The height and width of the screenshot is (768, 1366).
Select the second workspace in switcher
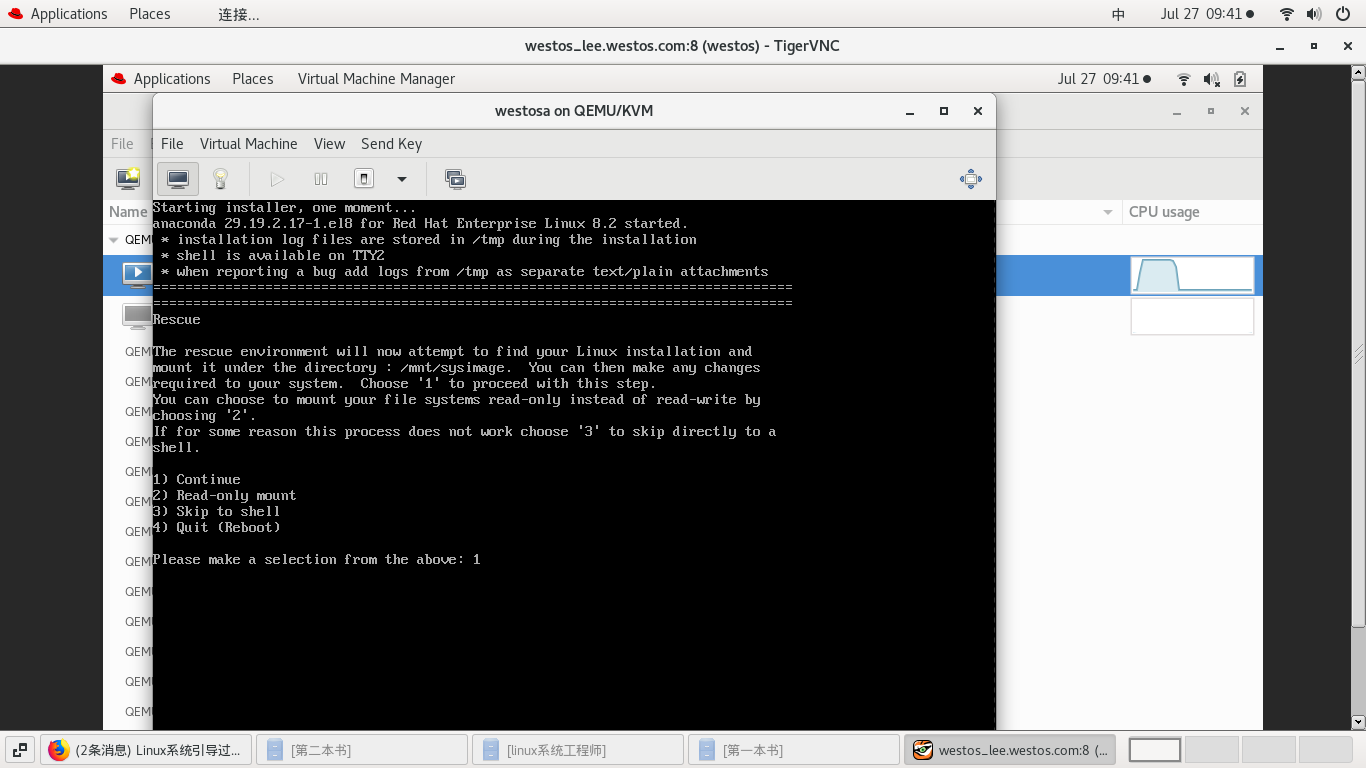[x=1212, y=750]
